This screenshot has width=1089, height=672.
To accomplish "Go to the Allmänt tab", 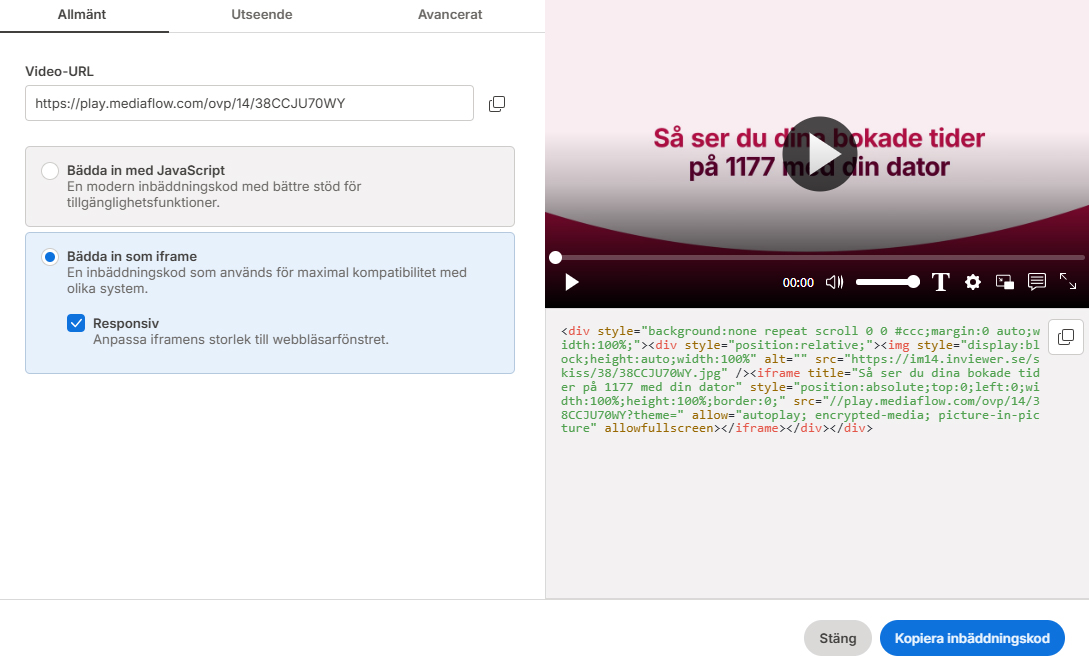I will pyautogui.click(x=82, y=15).
